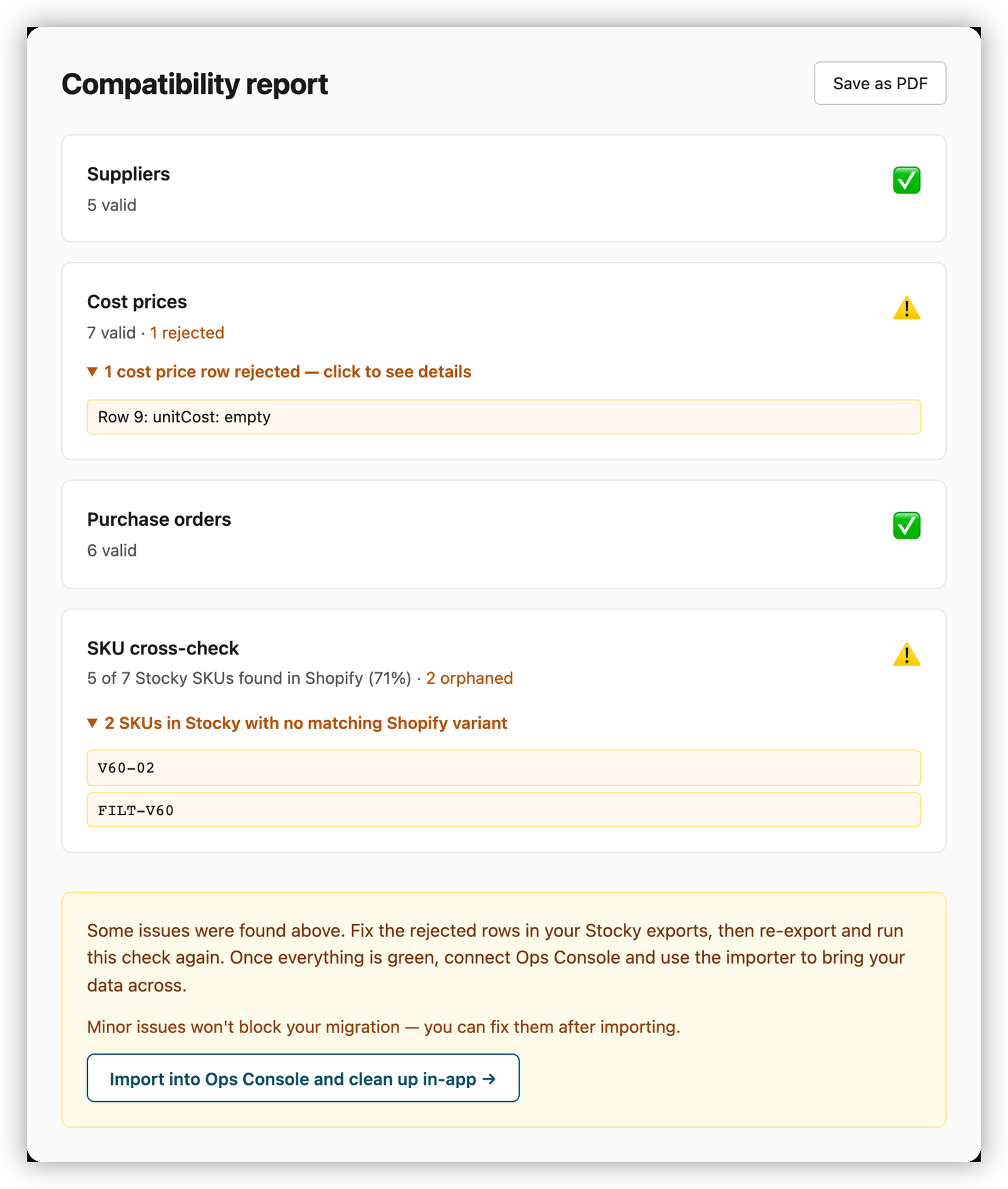
Task: Click the 'Purchase orders' card heading
Action: (x=159, y=520)
